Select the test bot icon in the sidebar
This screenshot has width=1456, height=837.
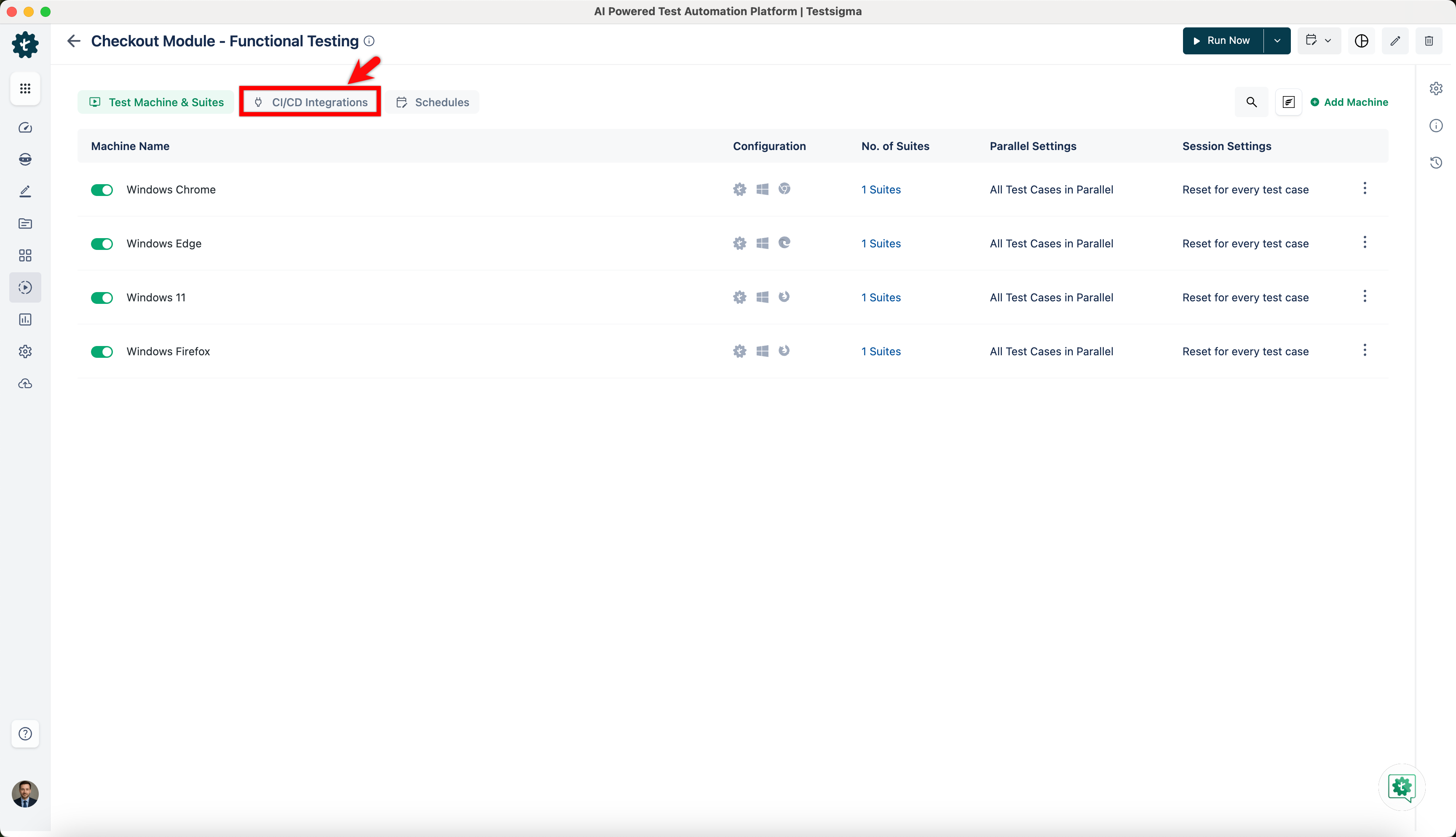[25, 159]
